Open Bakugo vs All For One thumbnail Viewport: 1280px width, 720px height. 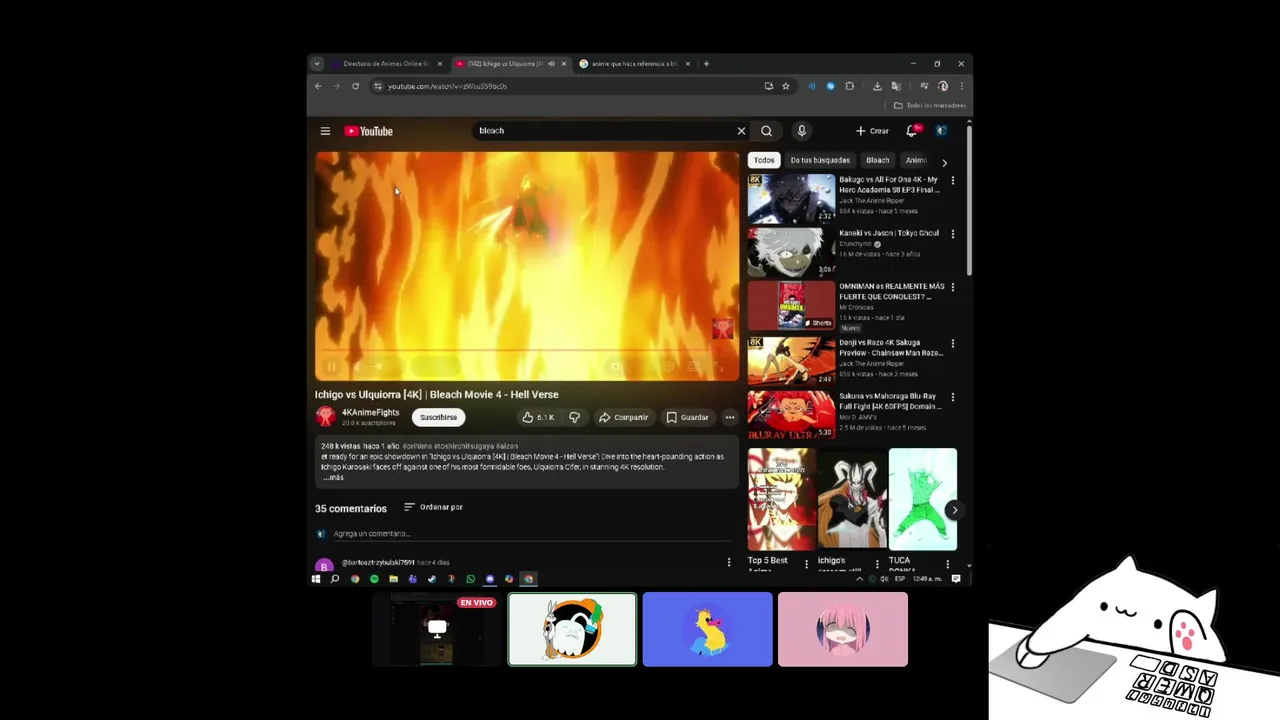click(791, 198)
